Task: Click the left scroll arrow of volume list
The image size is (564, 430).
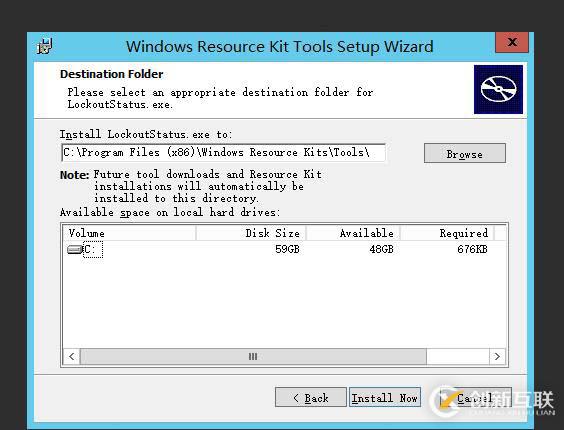Action: pyautogui.click(x=72, y=357)
